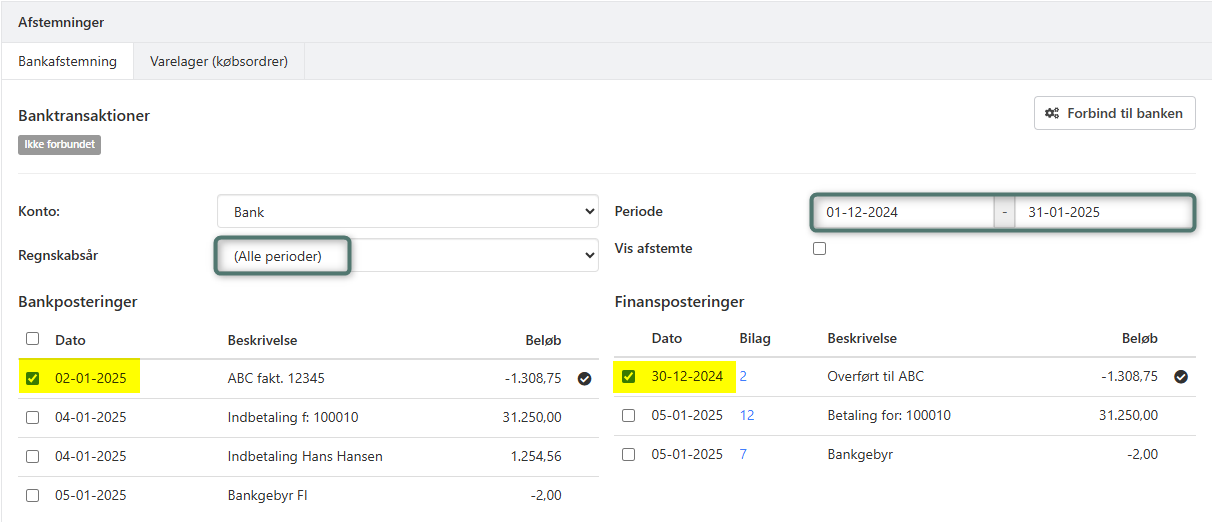Check the Indbetaling Hans Hansen row checkbox
The image size is (1212, 522).
tap(33, 456)
